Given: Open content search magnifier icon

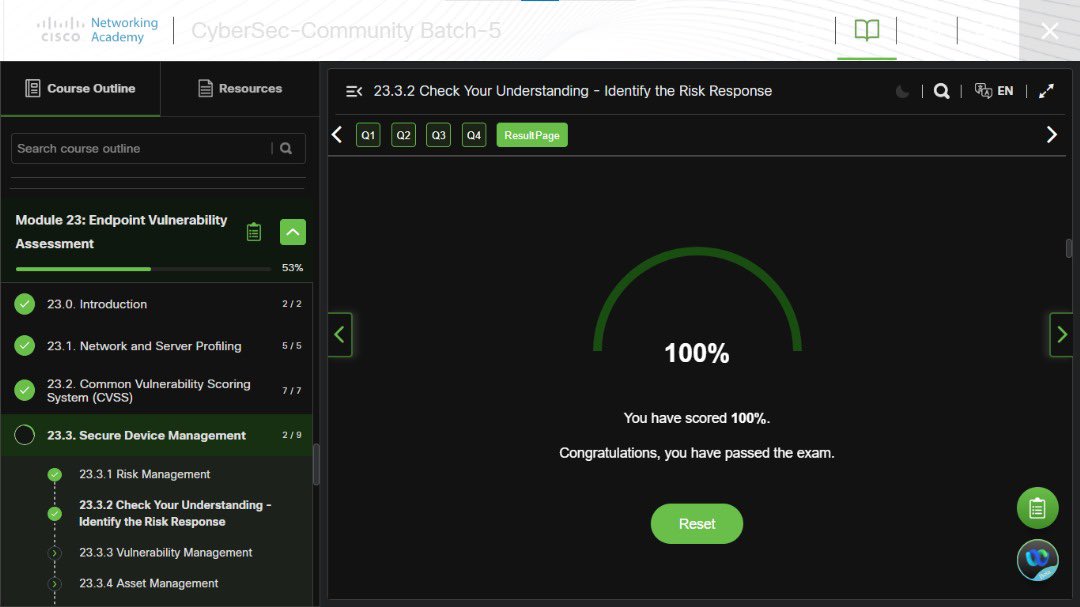Looking at the screenshot, I should 942,91.
